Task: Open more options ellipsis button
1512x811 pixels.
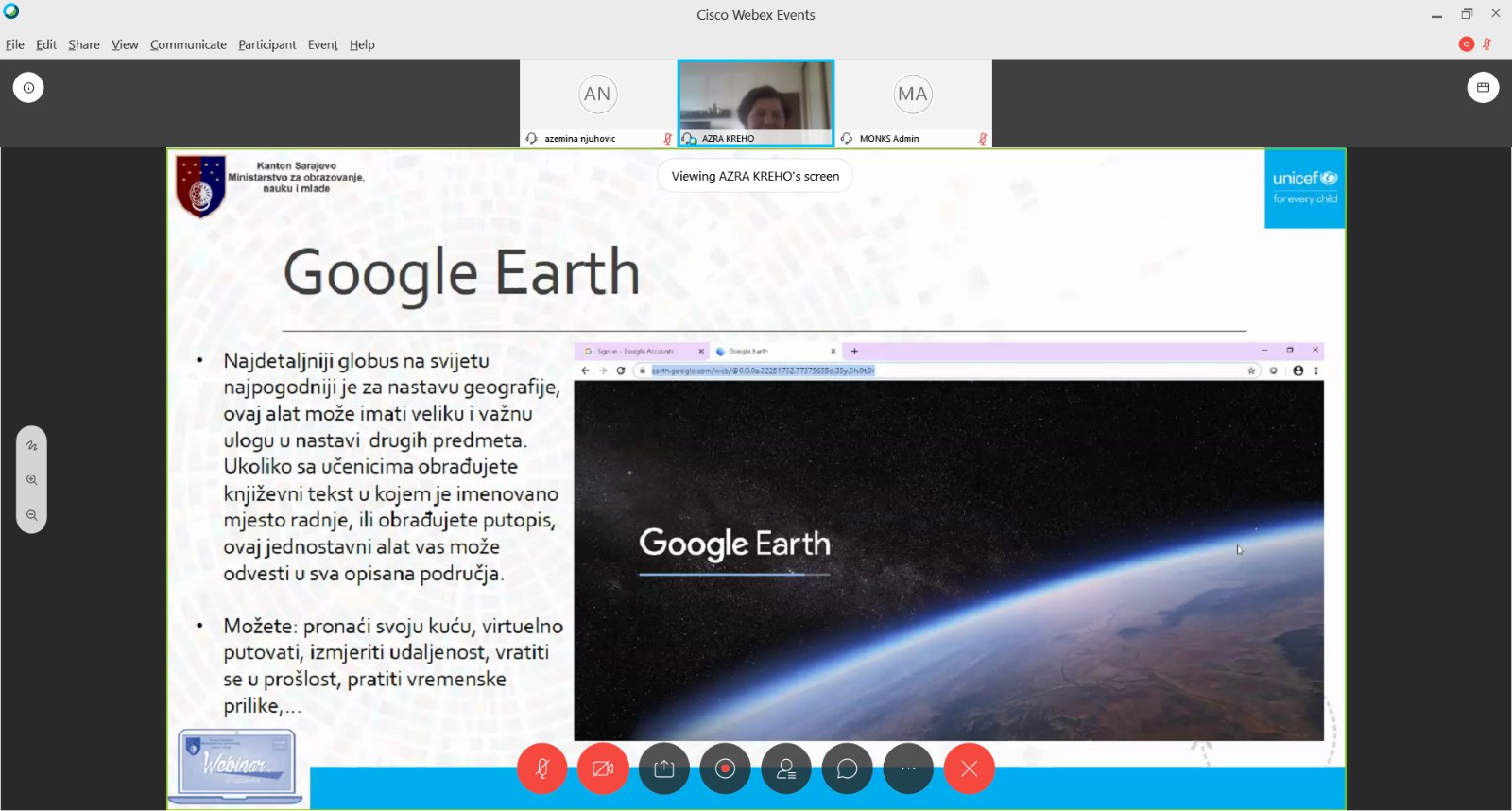Action: (x=908, y=768)
